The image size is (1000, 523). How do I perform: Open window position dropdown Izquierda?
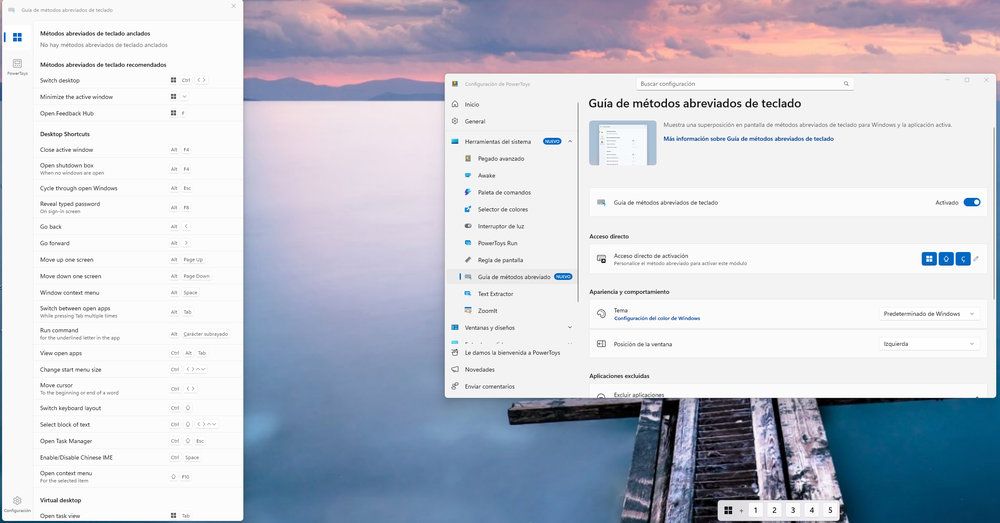click(x=929, y=344)
